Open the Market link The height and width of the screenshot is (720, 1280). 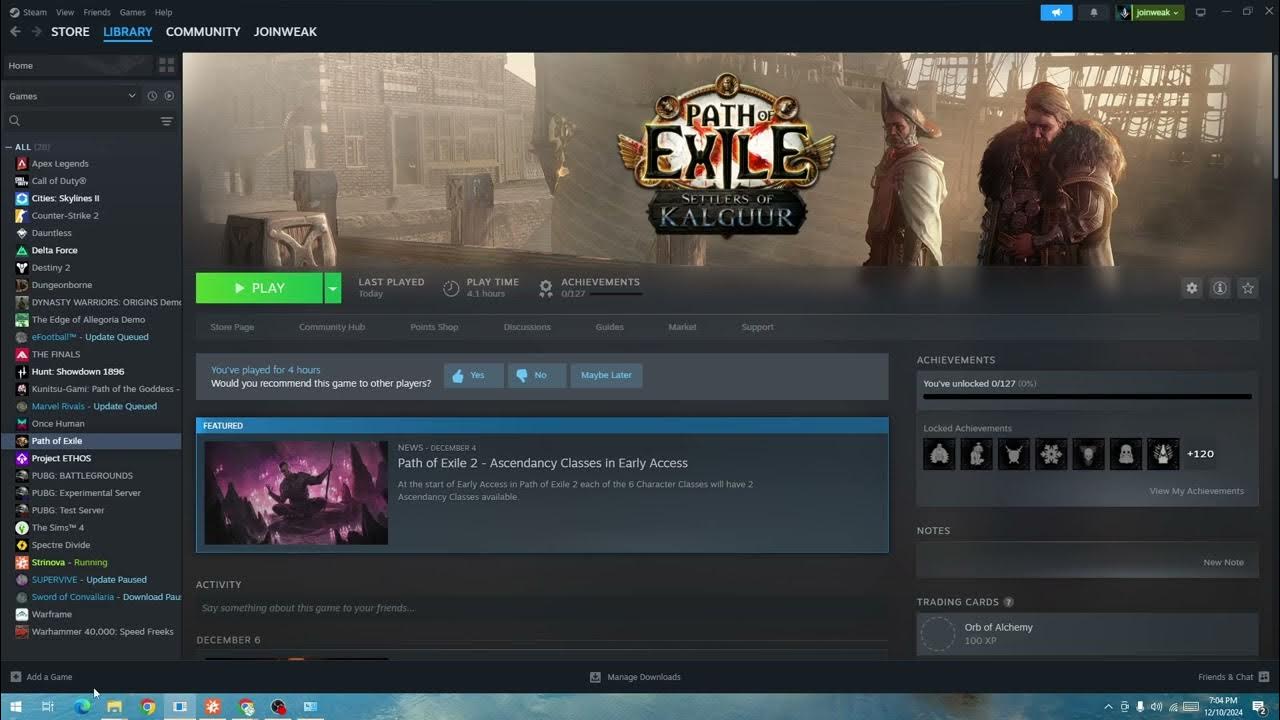pos(683,327)
